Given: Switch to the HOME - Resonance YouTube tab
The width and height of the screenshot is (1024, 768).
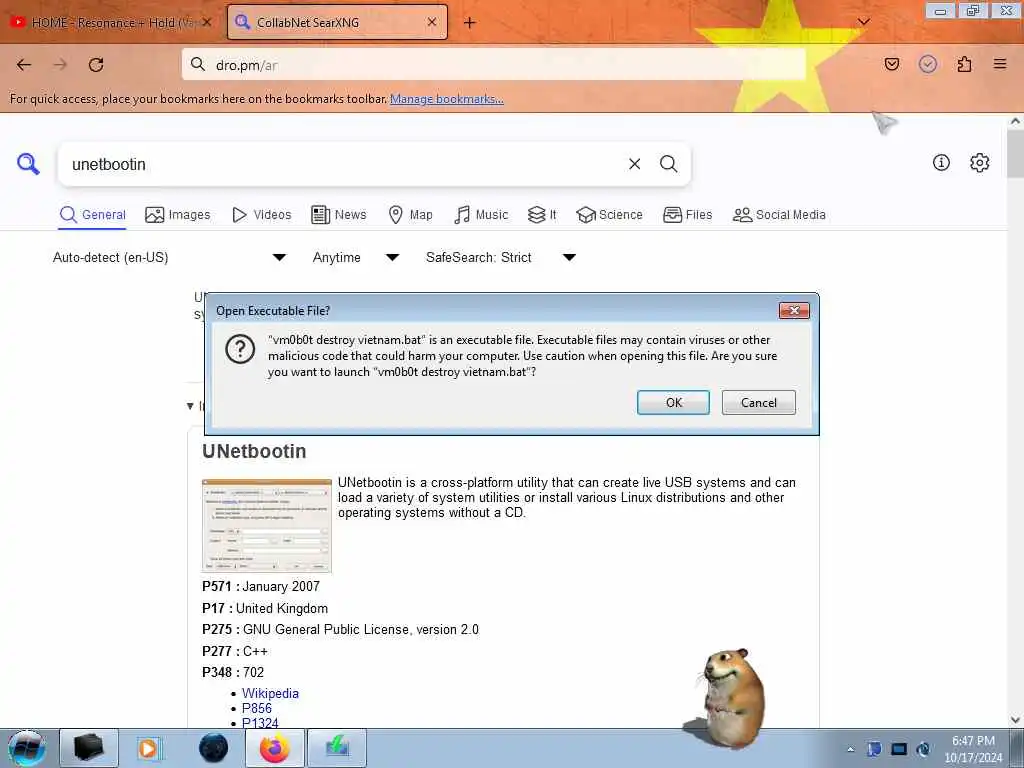Looking at the screenshot, I should pos(112,23).
